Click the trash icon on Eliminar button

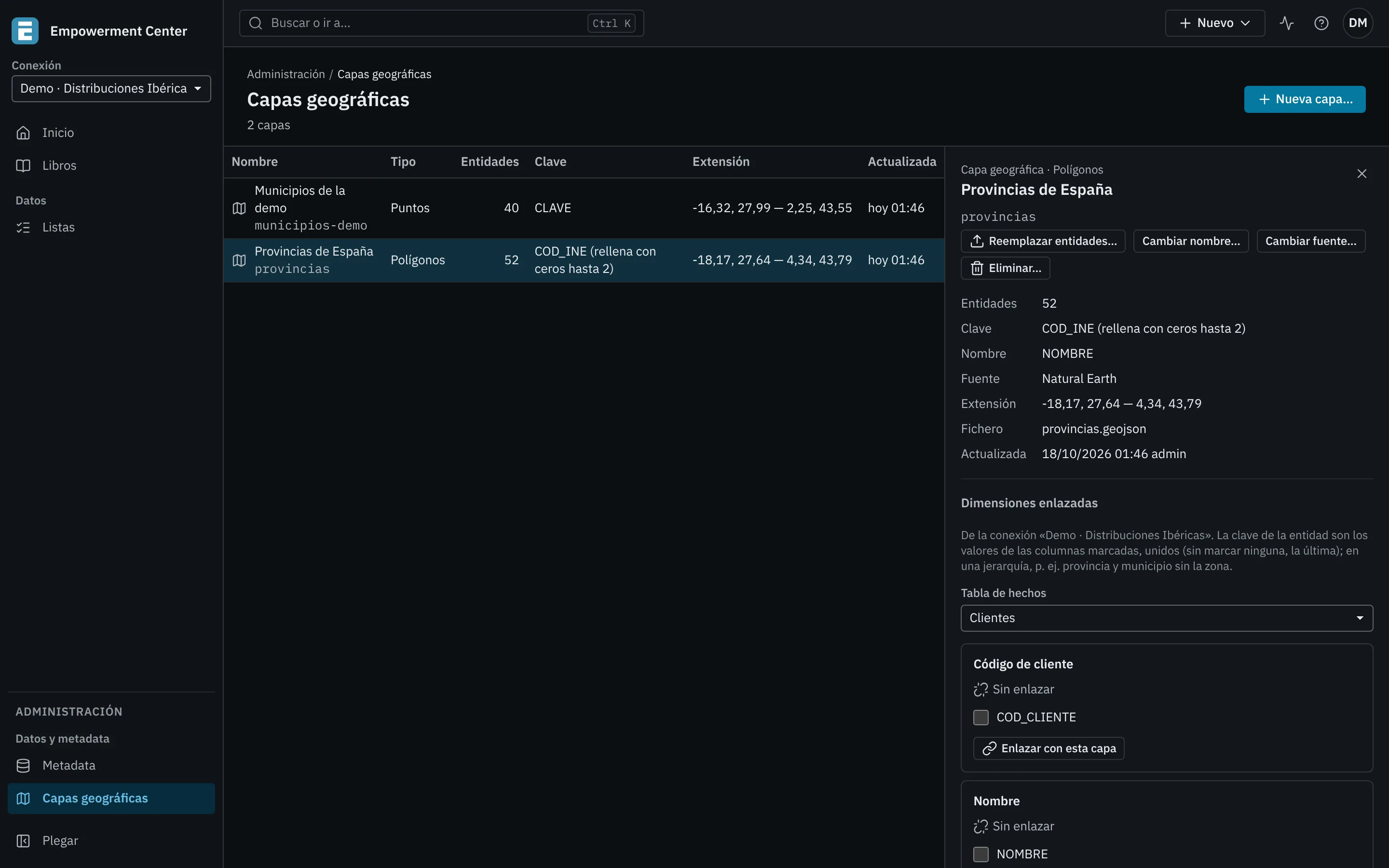(976, 268)
